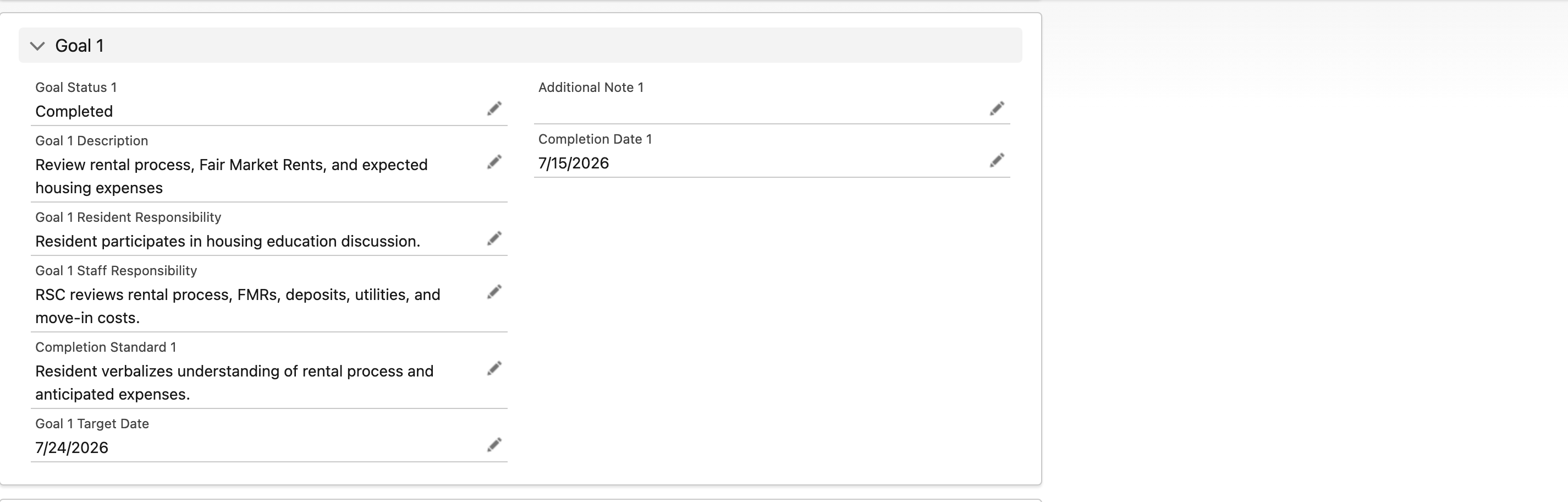Screen dimensions: 1568x502
Task: Click the 7/15/2026 completion date value
Action: click(x=574, y=163)
